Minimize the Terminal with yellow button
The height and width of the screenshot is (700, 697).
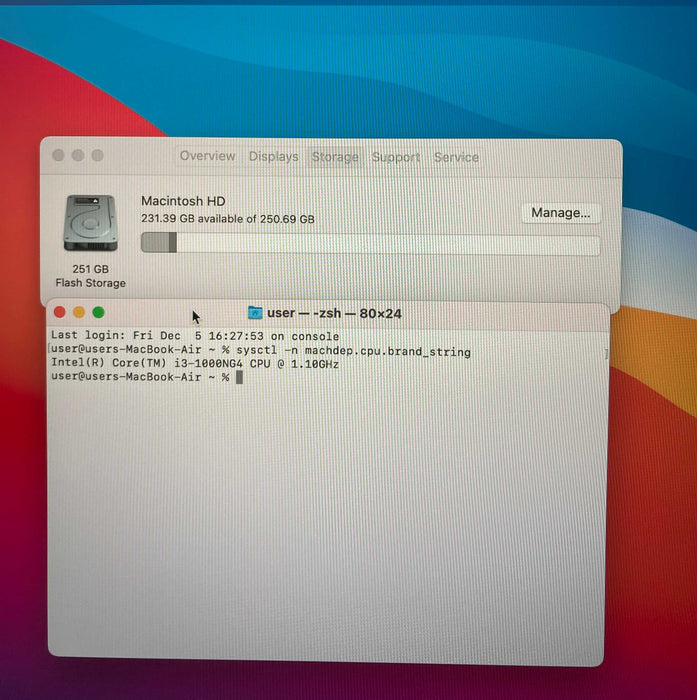coord(79,312)
